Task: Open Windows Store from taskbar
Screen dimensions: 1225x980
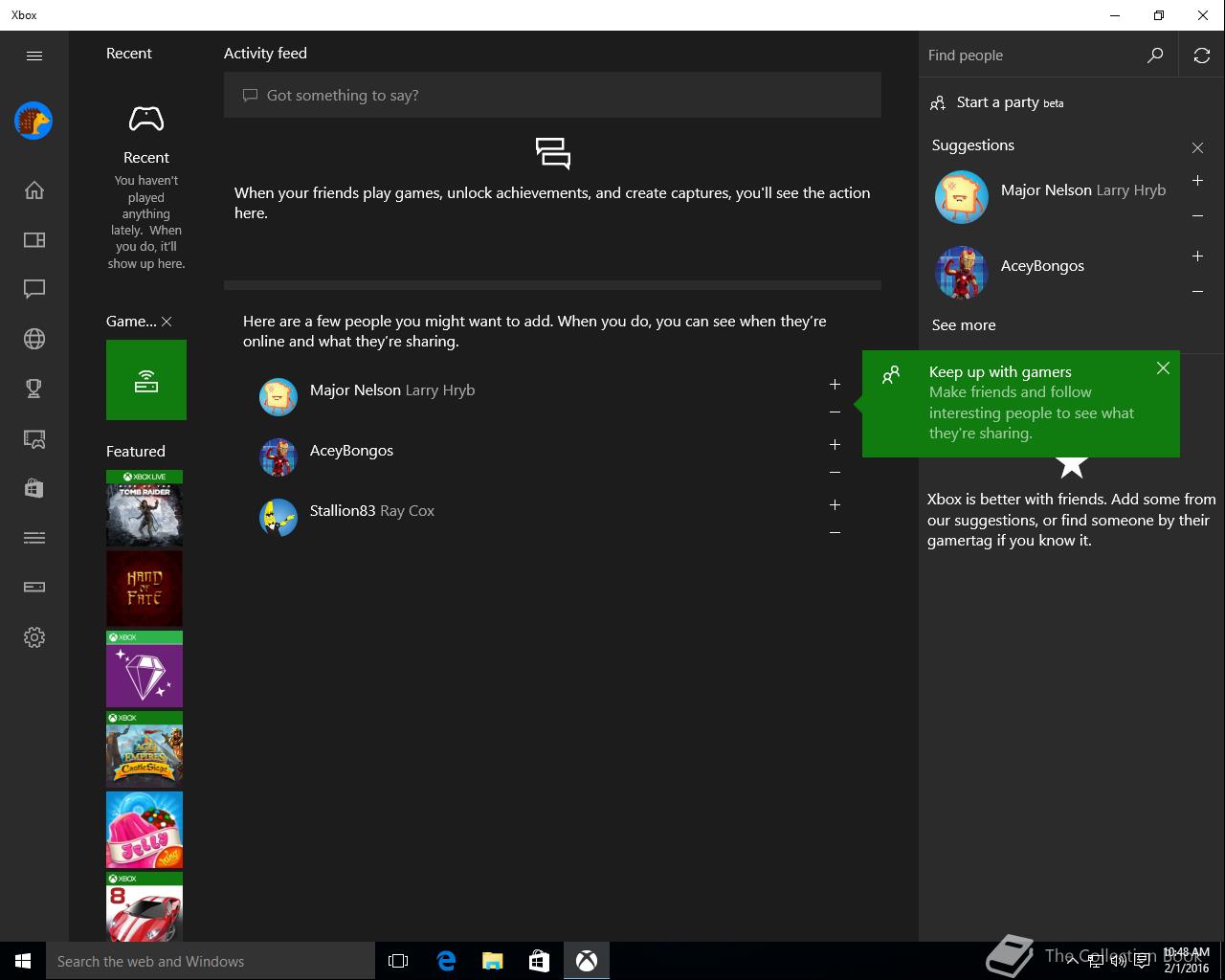Action: tap(540, 961)
